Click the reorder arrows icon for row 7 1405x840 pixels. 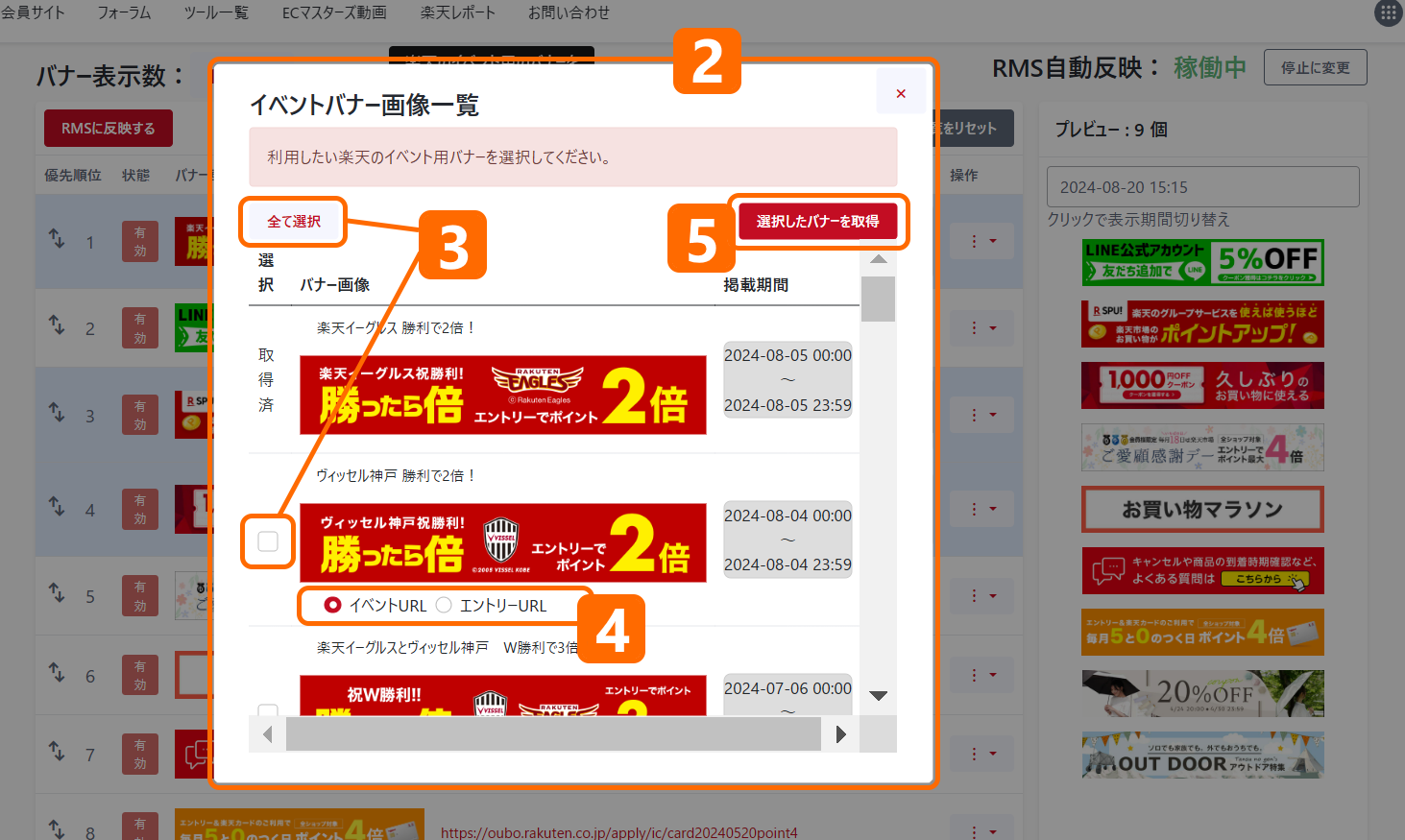pyautogui.click(x=57, y=752)
